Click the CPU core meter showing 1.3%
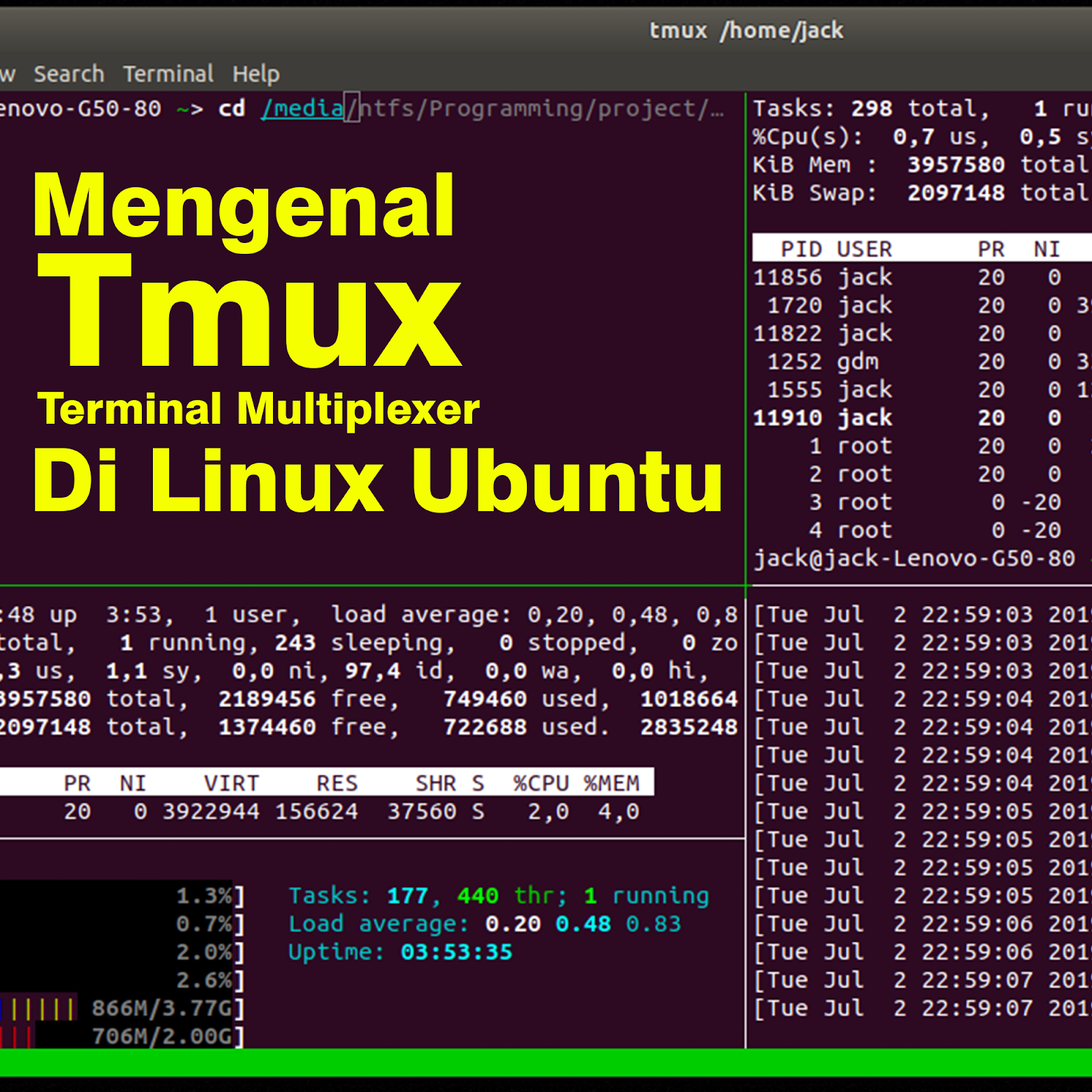 pos(205,895)
